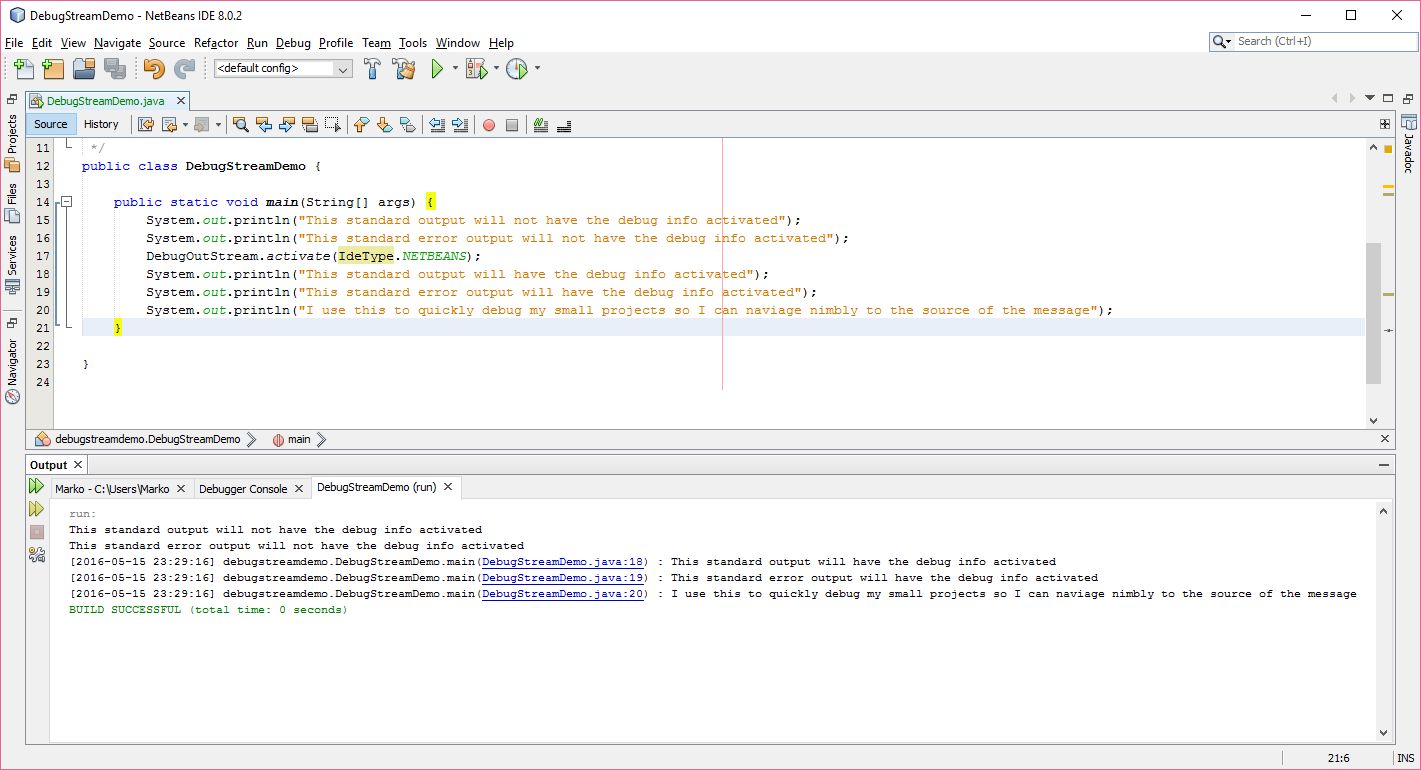The height and width of the screenshot is (770, 1421).
Task: Follow the DebugStreamDemo.java:20 link
Action: pos(563,594)
